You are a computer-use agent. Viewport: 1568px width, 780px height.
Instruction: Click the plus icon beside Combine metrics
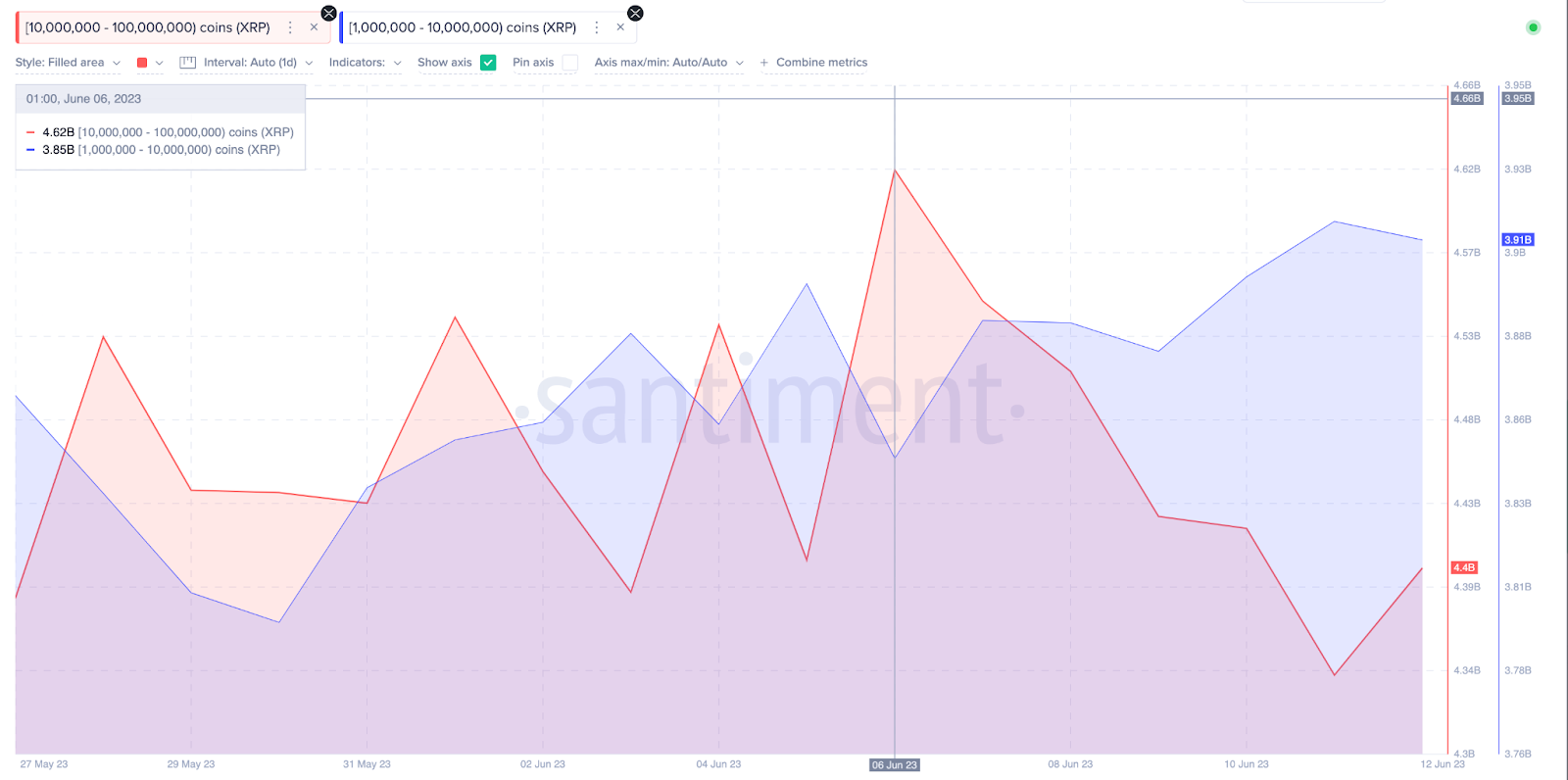coord(764,63)
